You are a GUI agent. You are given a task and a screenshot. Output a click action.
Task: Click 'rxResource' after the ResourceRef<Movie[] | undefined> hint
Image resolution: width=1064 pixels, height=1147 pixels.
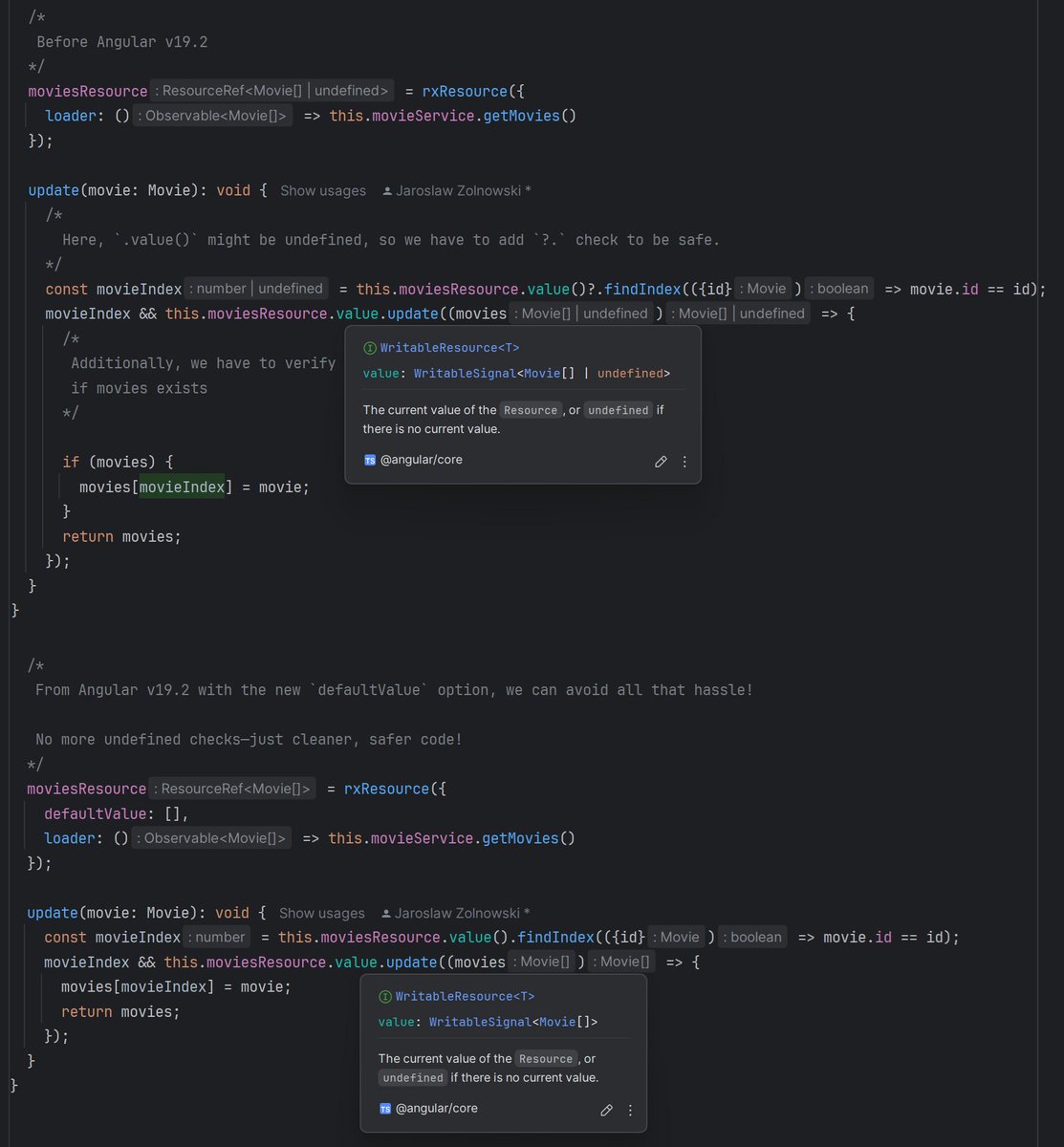[465, 91]
